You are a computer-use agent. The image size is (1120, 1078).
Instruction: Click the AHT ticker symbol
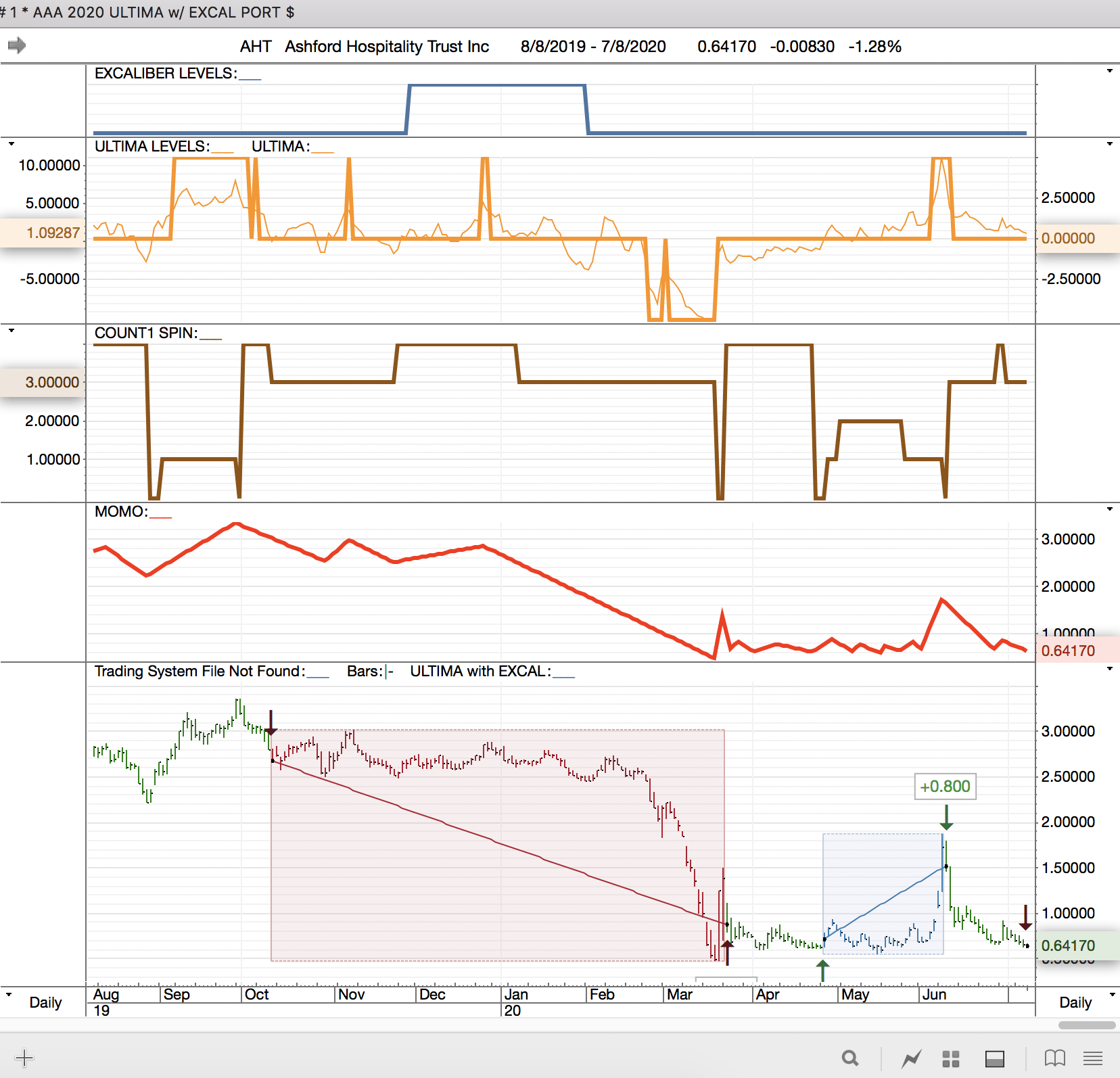click(x=256, y=47)
